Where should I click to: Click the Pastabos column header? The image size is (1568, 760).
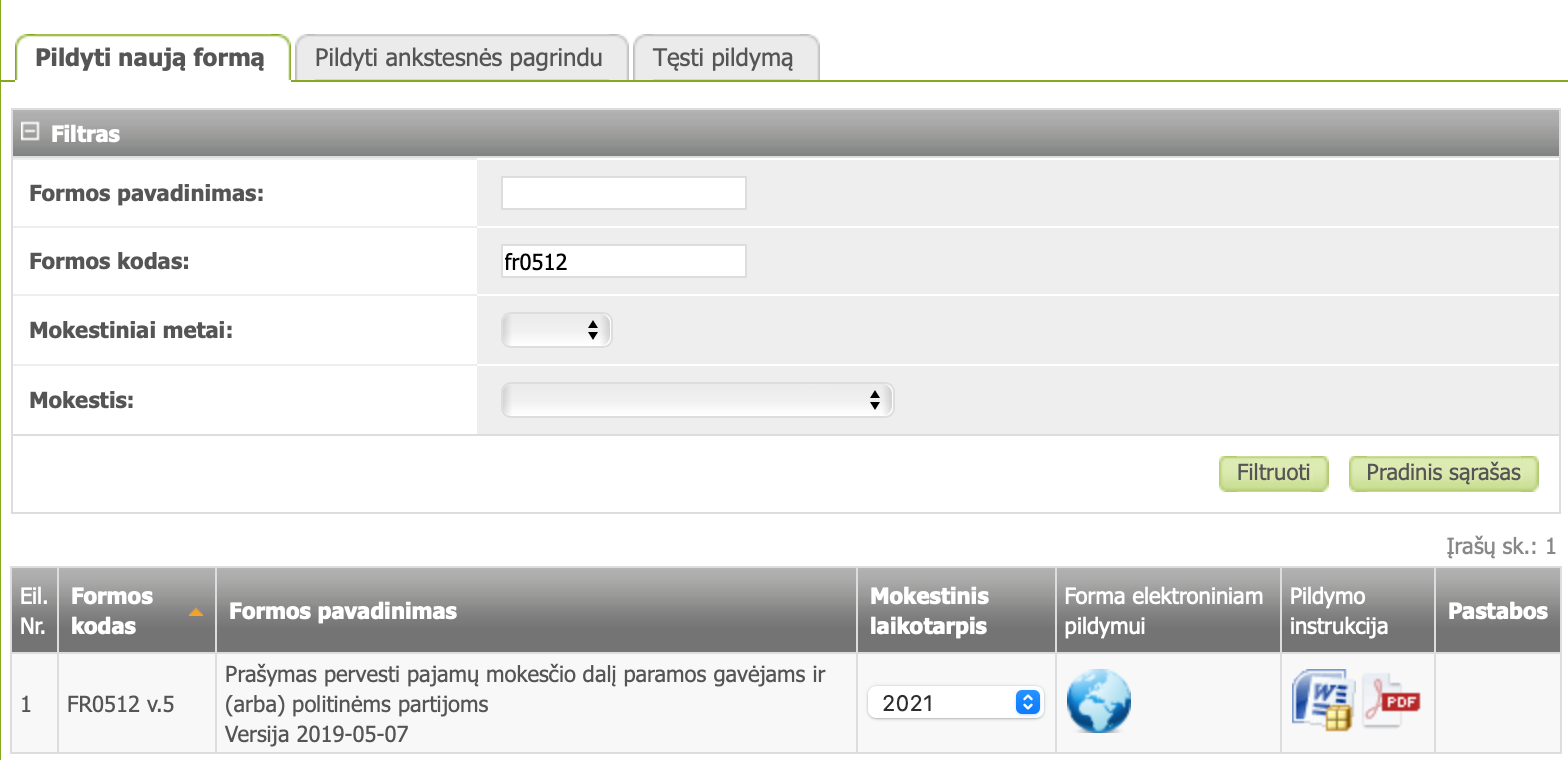(1498, 611)
